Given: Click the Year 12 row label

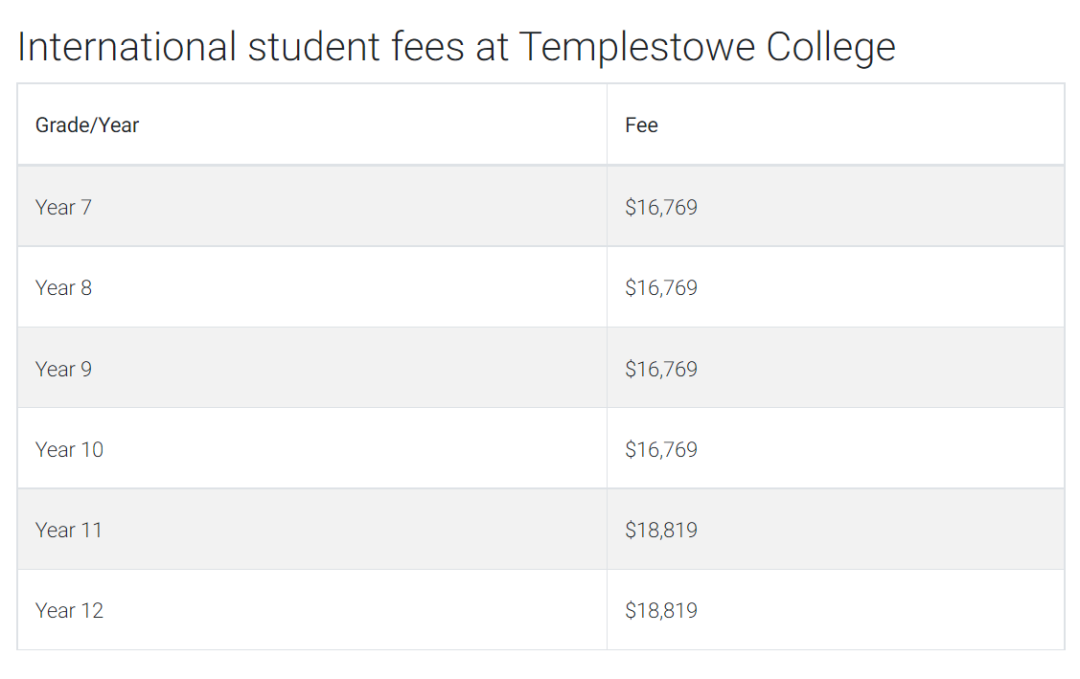Looking at the screenshot, I should coord(69,611).
